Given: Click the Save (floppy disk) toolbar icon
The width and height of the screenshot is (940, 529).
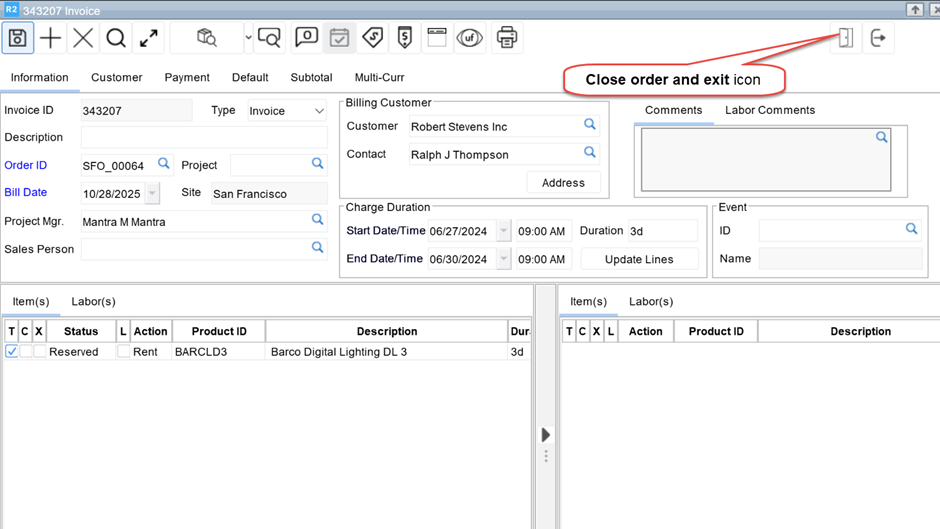Looking at the screenshot, I should (x=18, y=38).
